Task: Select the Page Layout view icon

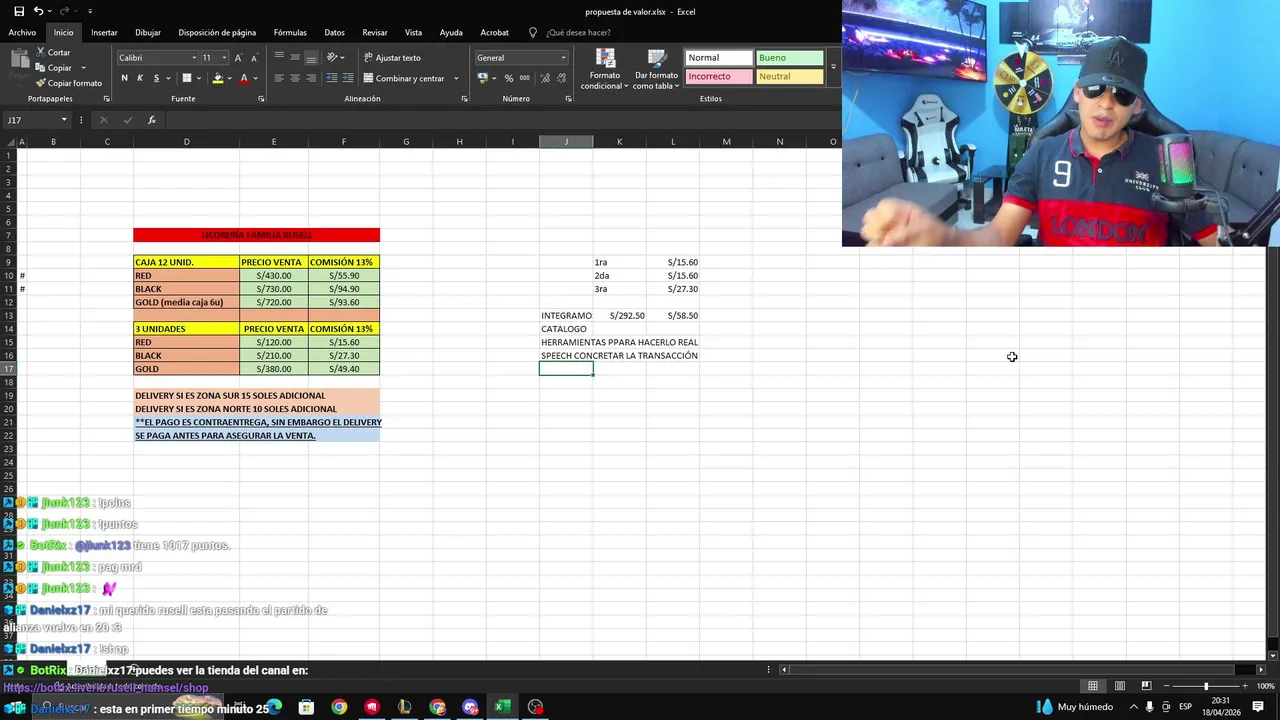Action: [1120, 686]
